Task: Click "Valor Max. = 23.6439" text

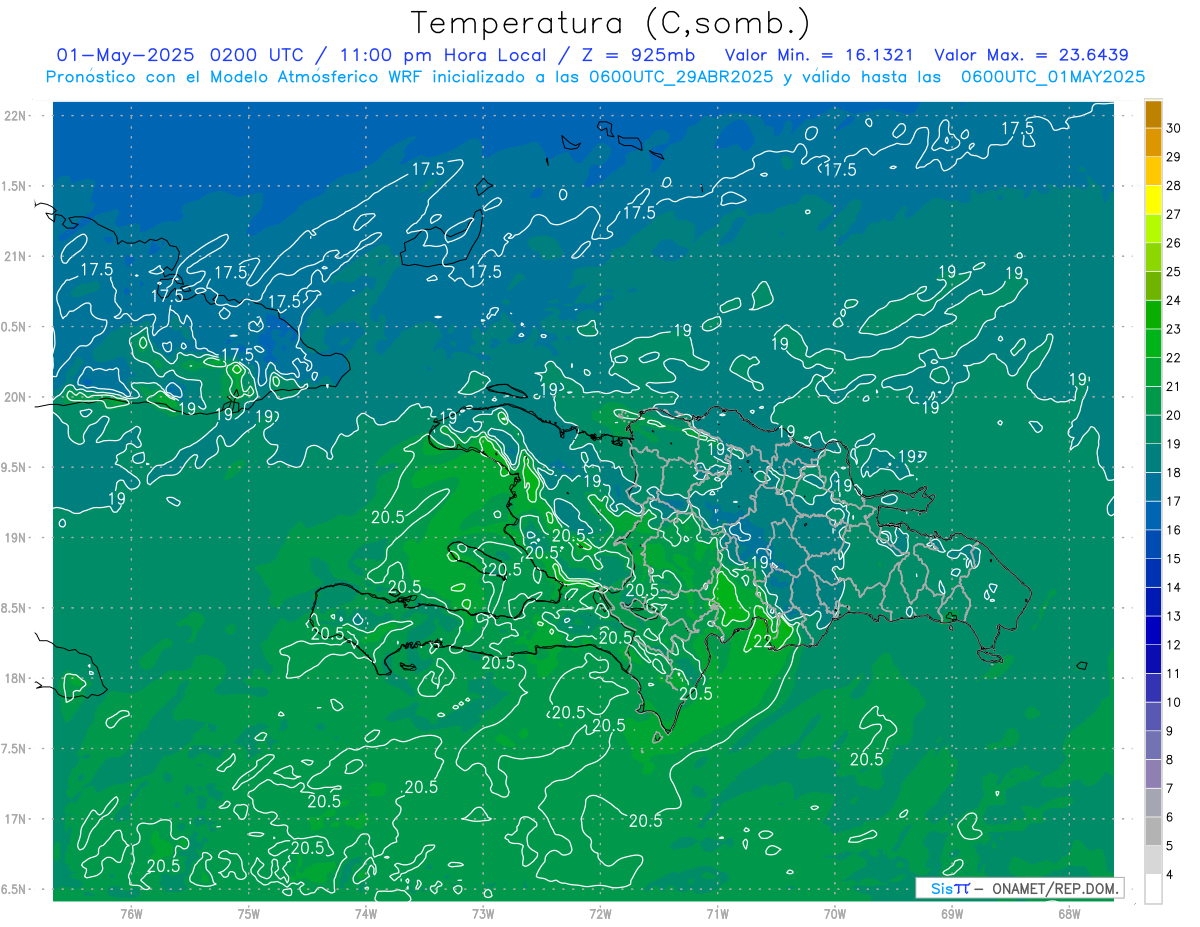Action: pyautogui.click(x=1032, y=55)
